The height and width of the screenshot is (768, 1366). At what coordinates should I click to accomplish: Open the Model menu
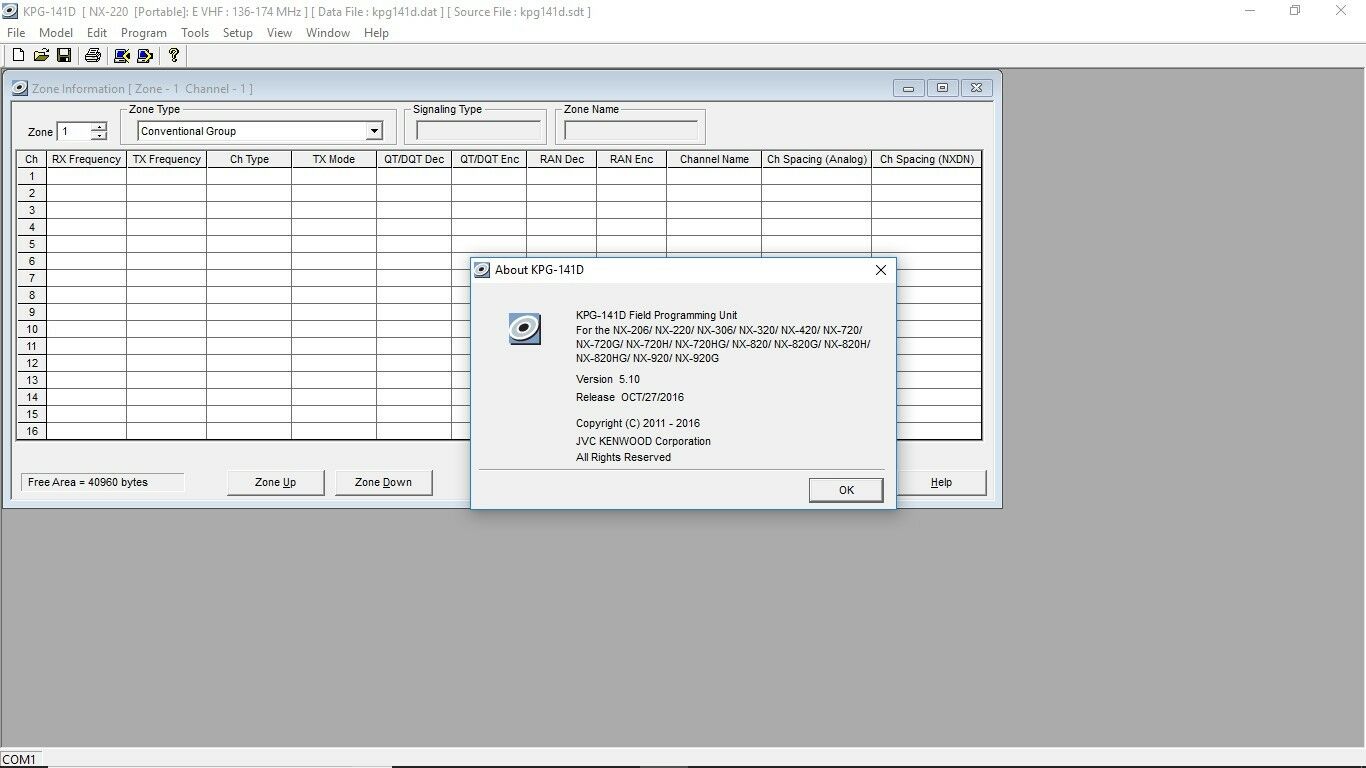click(x=56, y=33)
